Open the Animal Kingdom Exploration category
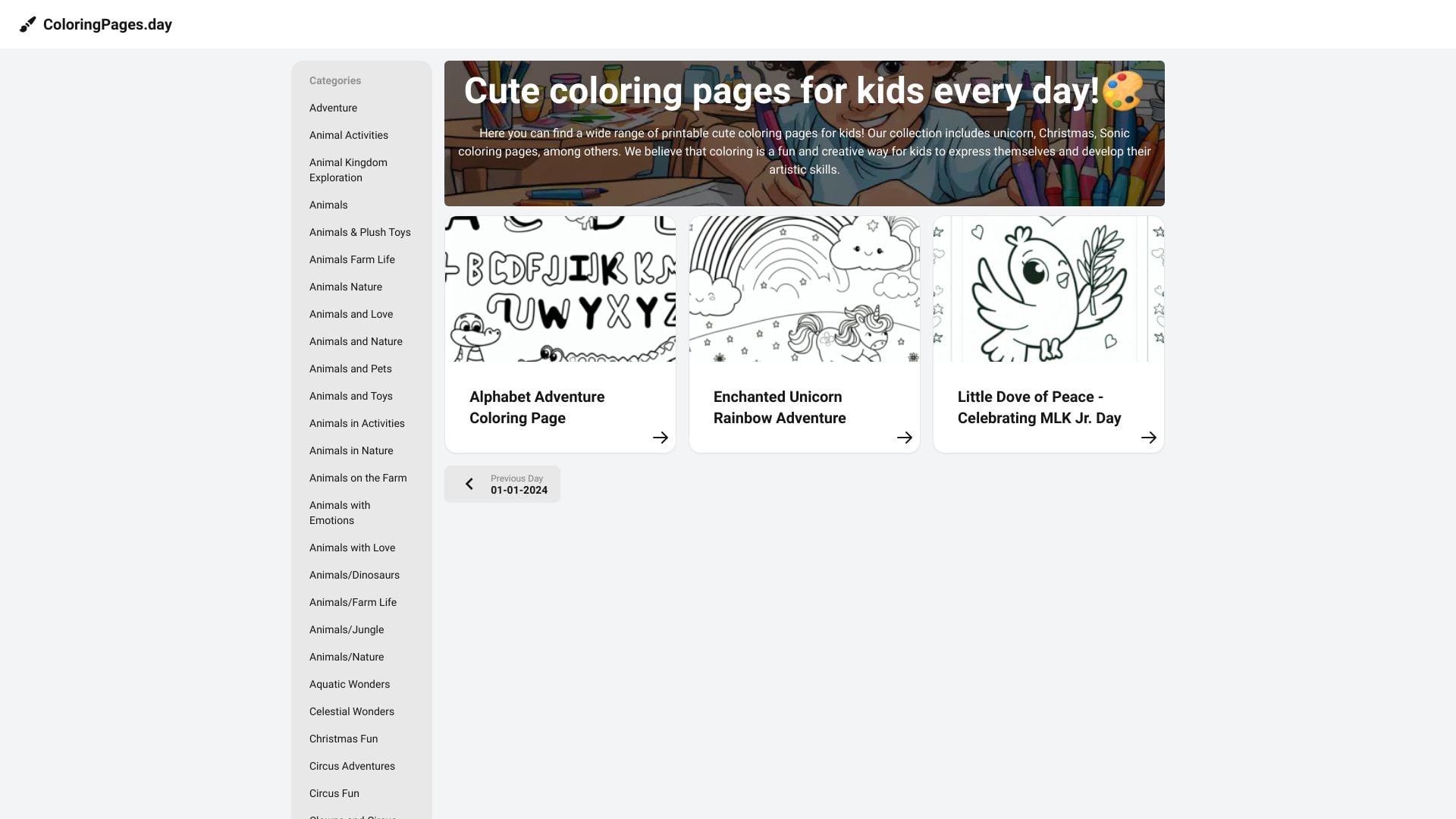This screenshot has height=819, width=1456. pyautogui.click(x=347, y=170)
